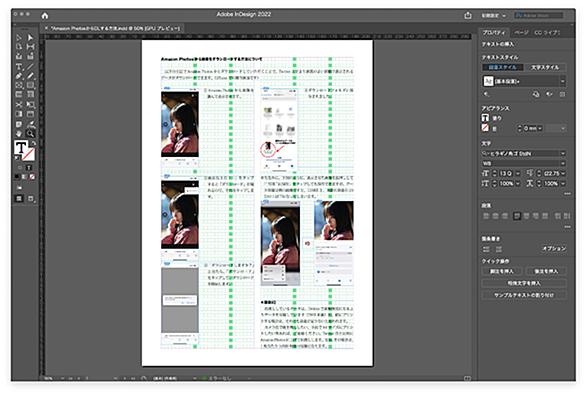586x394 pixels.
Task: Select the Rectangle tool
Action: [x=30, y=85]
